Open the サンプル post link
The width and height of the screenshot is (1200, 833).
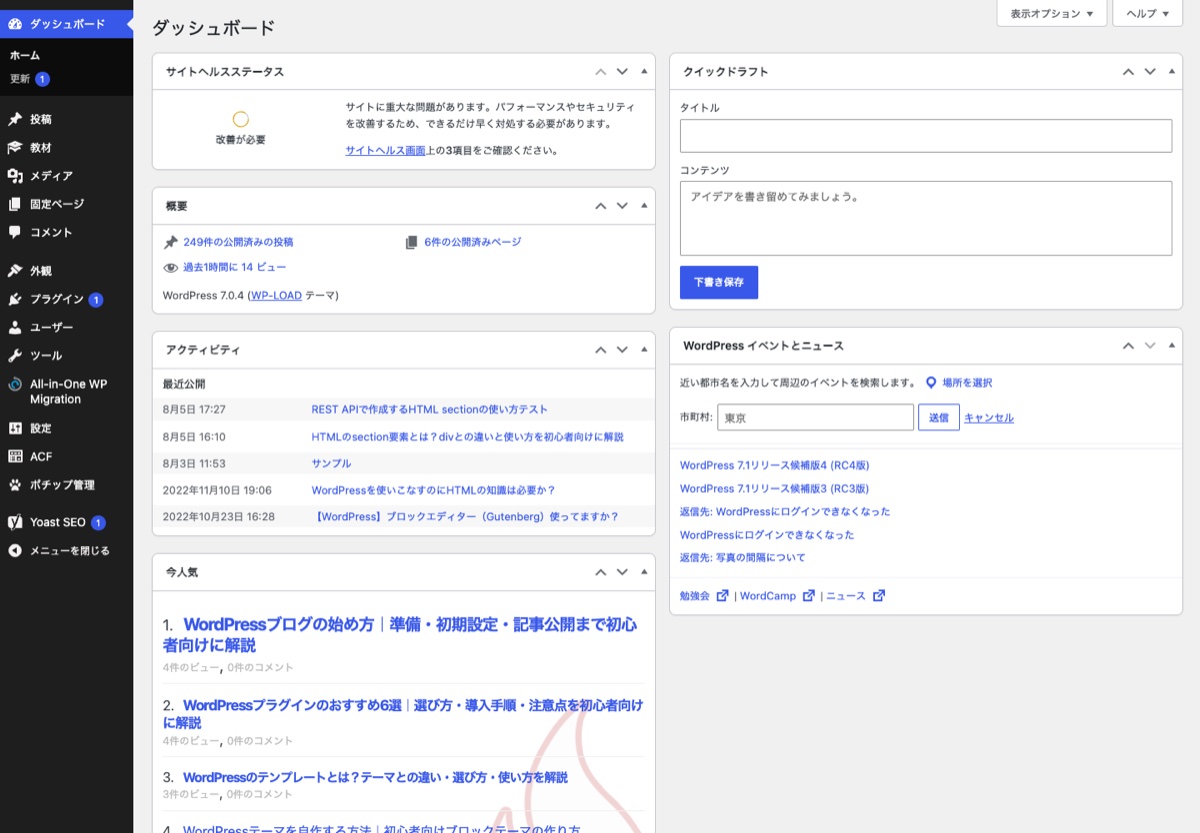point(331,463)
